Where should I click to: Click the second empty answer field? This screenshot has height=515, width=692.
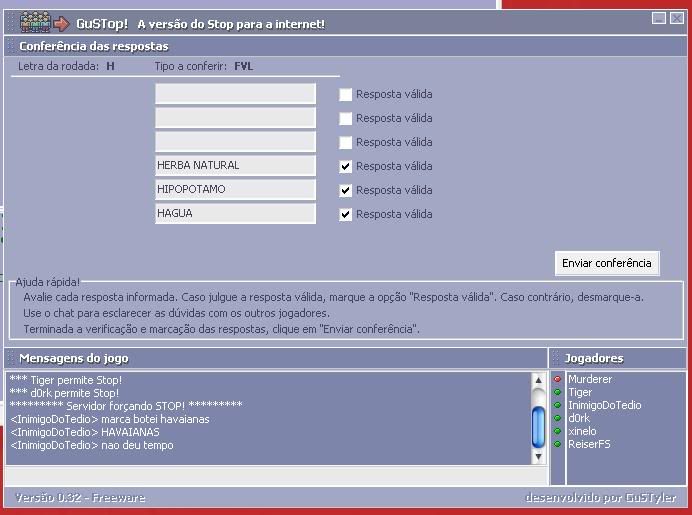(235, 118)
